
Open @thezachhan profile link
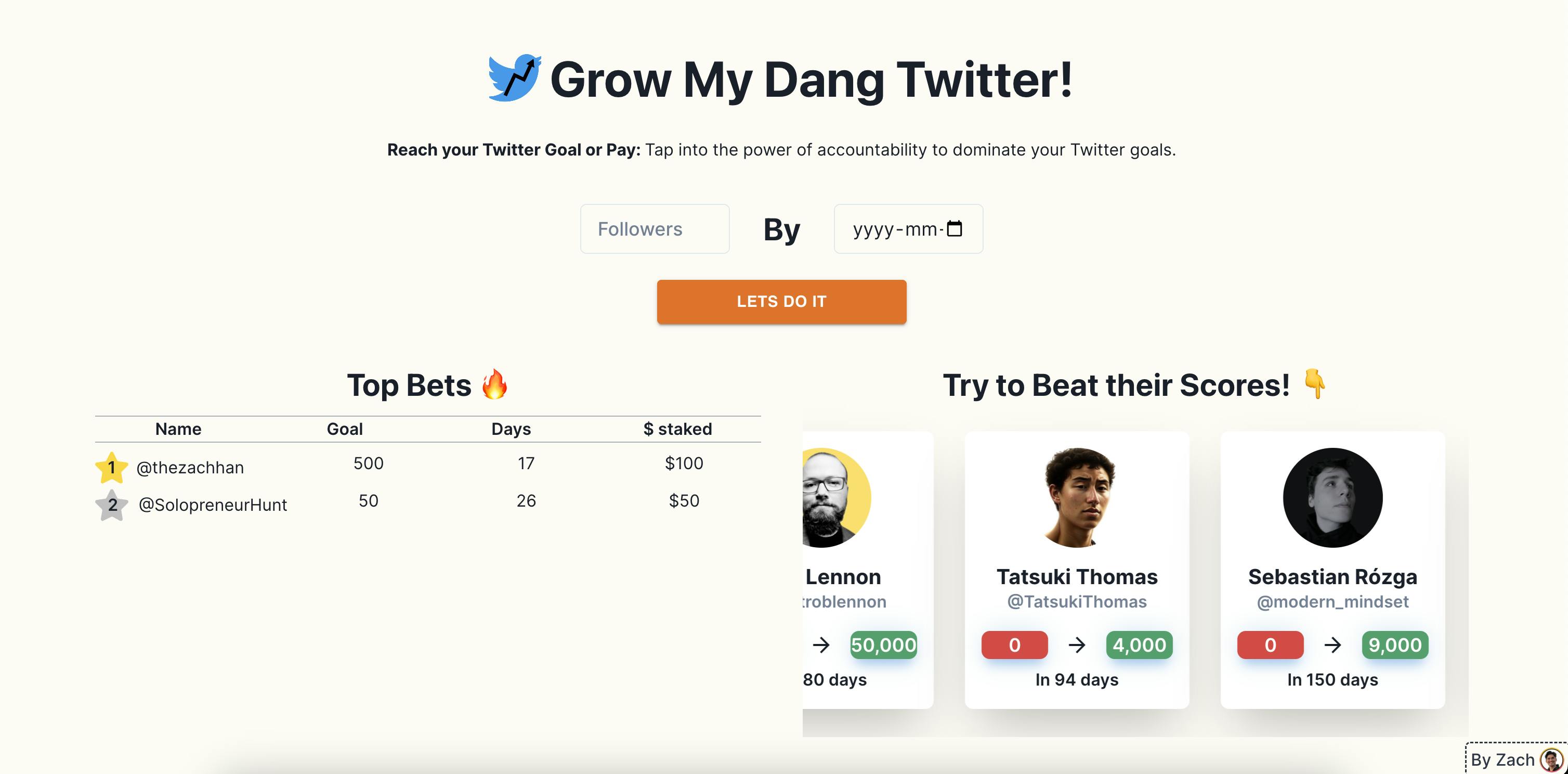pyautogui.click(x=190, y=467)
